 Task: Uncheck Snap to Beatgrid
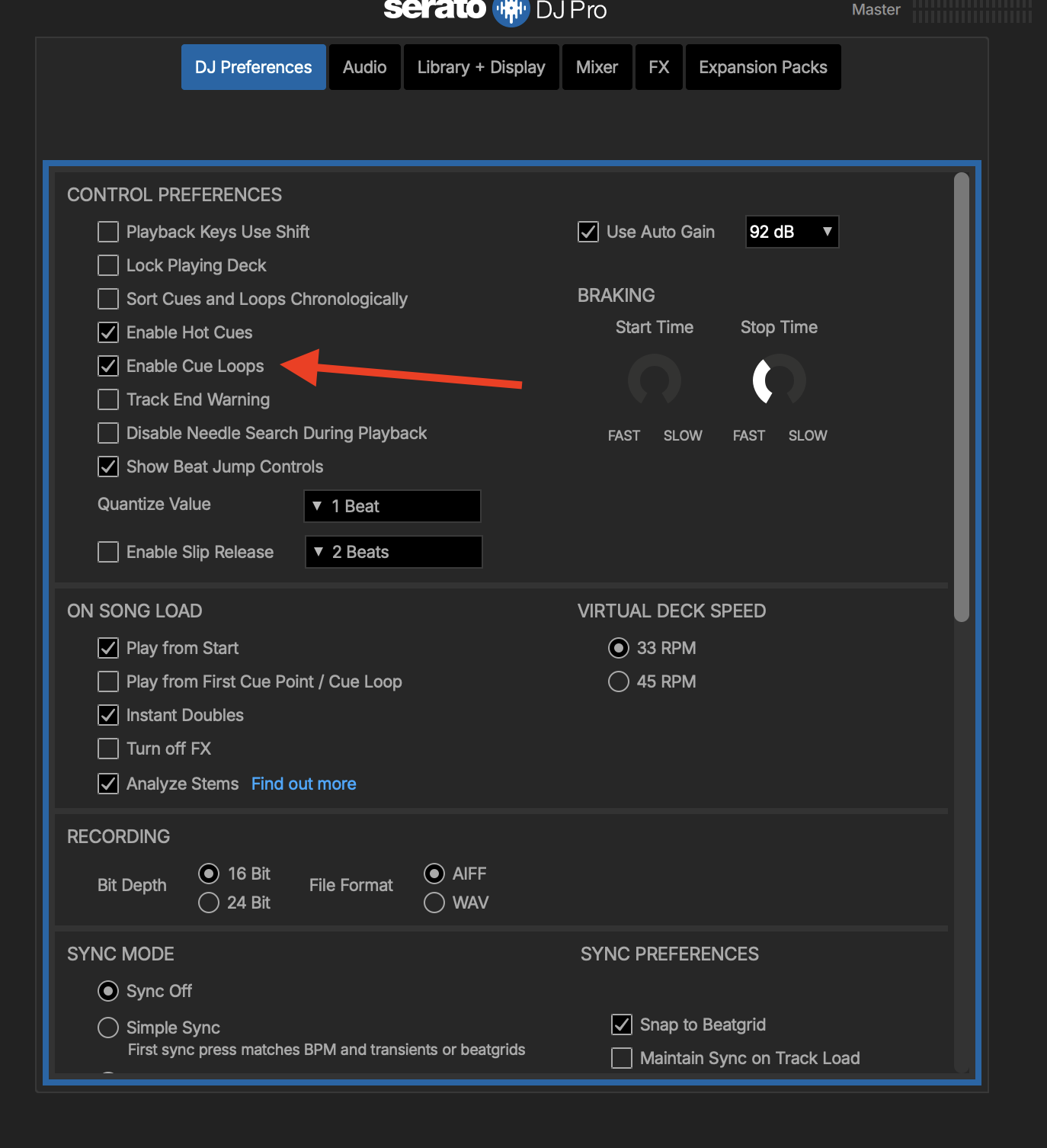coord(622,1025)
